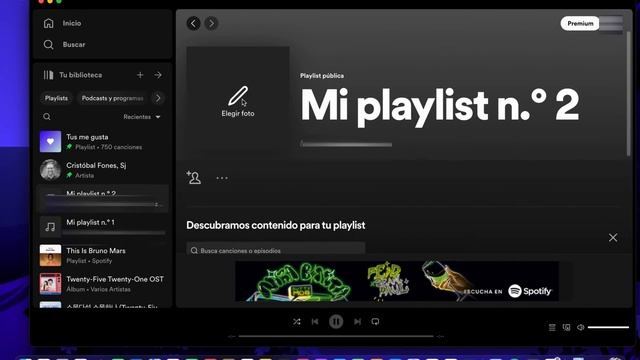
Task: Adjust the volume slider
Action: tap(608, 327)
